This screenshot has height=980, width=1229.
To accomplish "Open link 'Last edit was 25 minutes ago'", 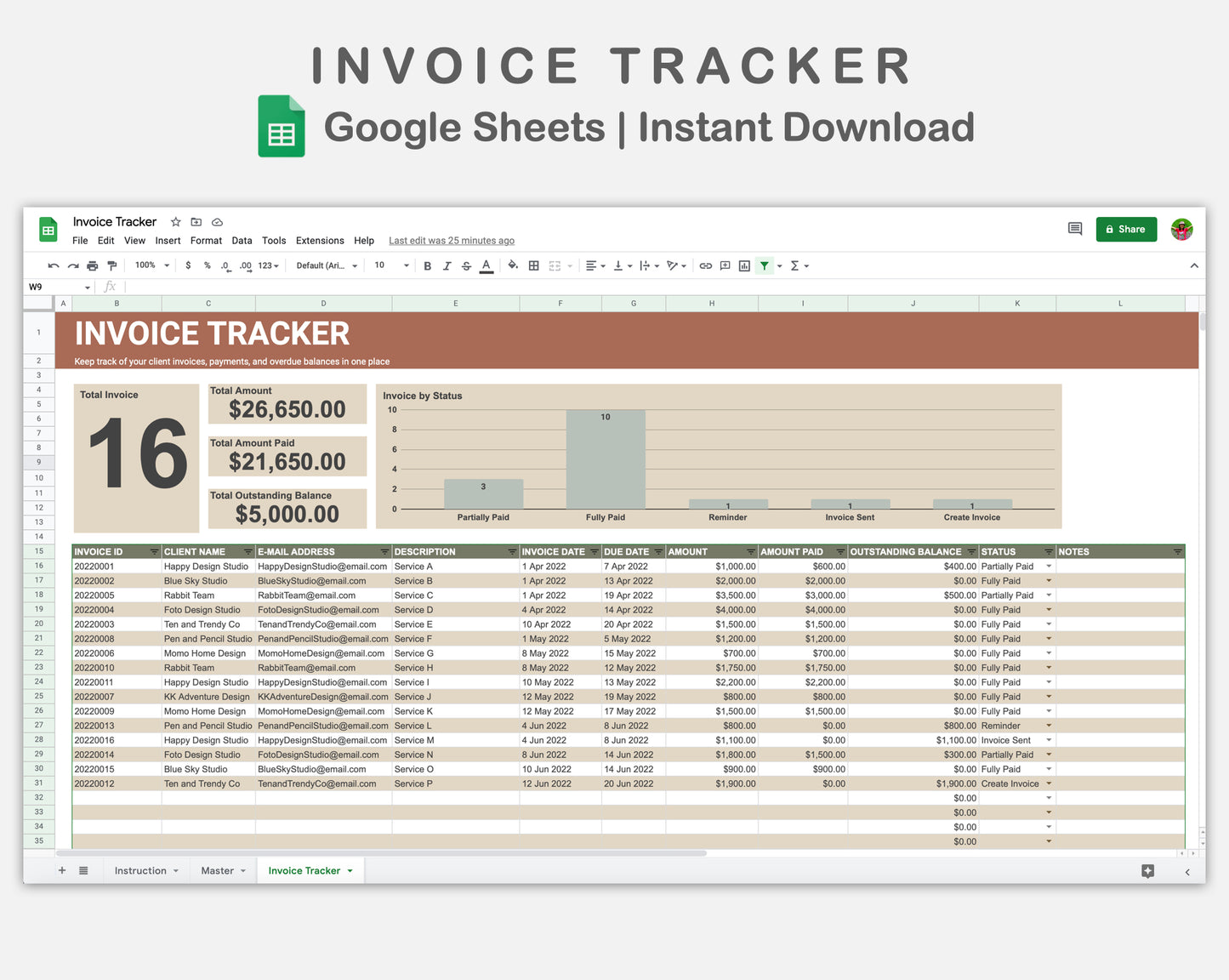I will tap(452, 241).
